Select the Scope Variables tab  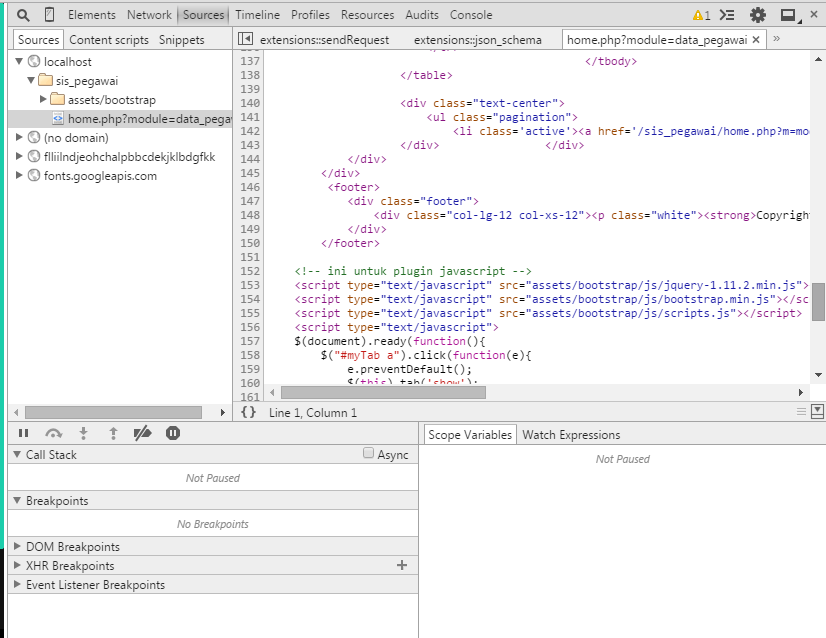470,435
